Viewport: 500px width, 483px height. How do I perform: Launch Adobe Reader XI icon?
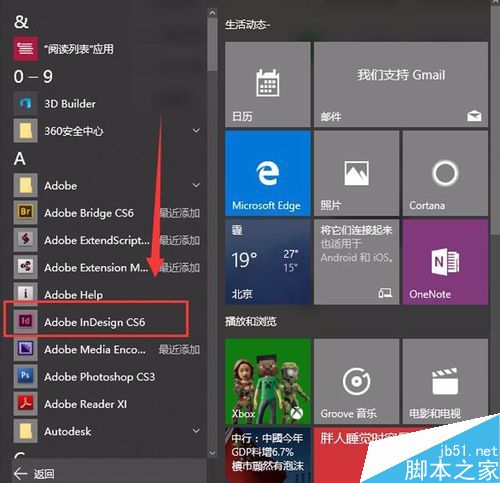click(x=26, y=404)
